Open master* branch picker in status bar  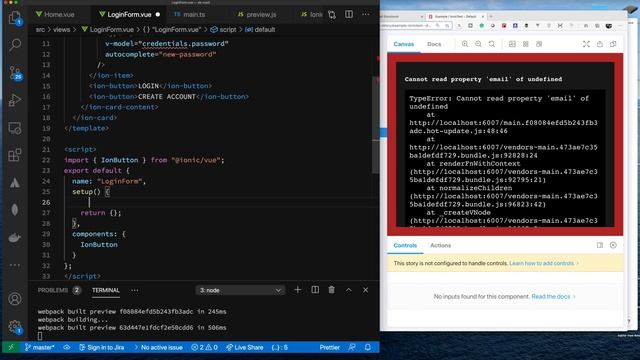pyautogui.click(x=39, y=347)
